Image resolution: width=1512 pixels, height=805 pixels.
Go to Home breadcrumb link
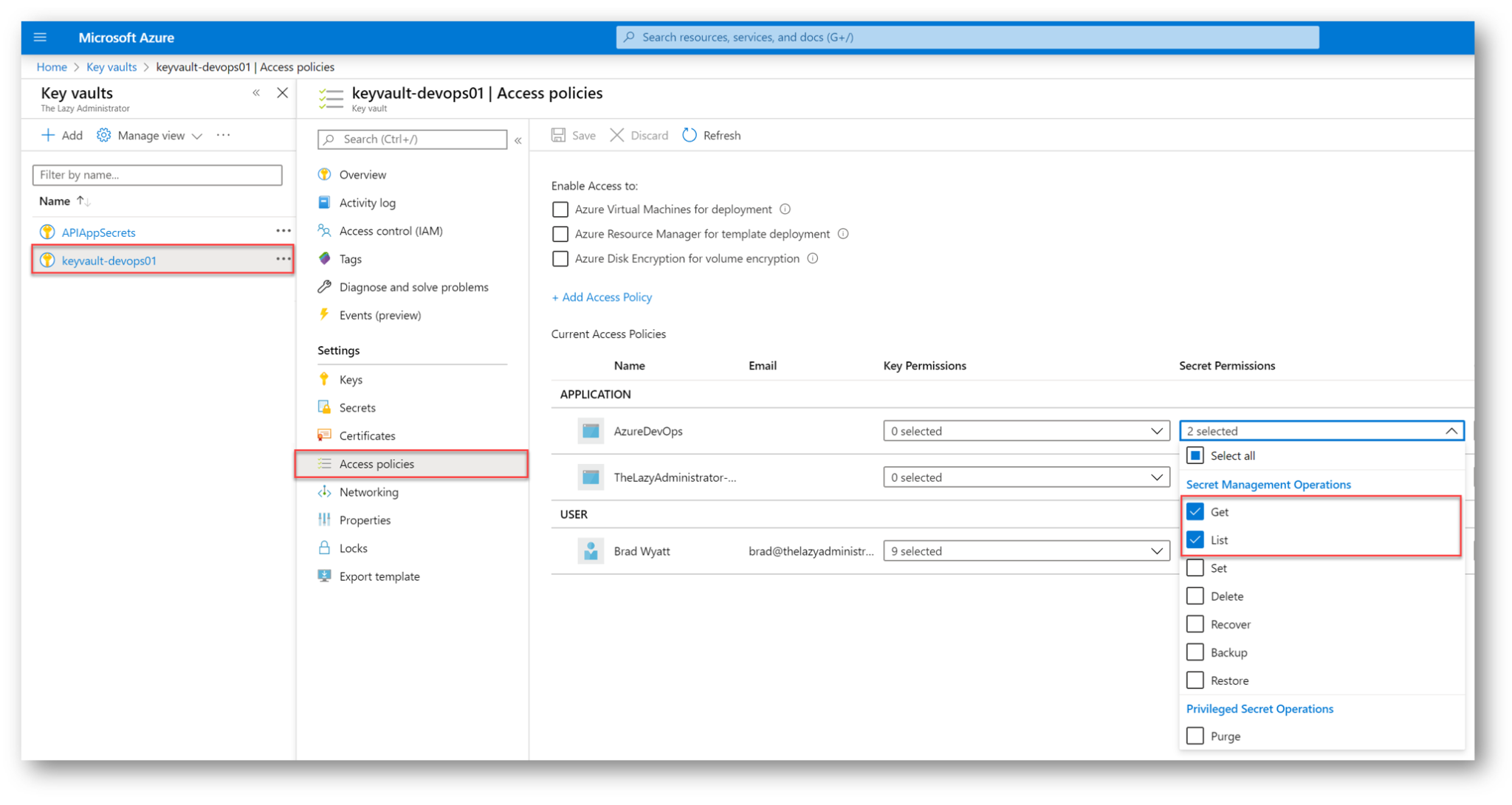[x=52, y=66]
